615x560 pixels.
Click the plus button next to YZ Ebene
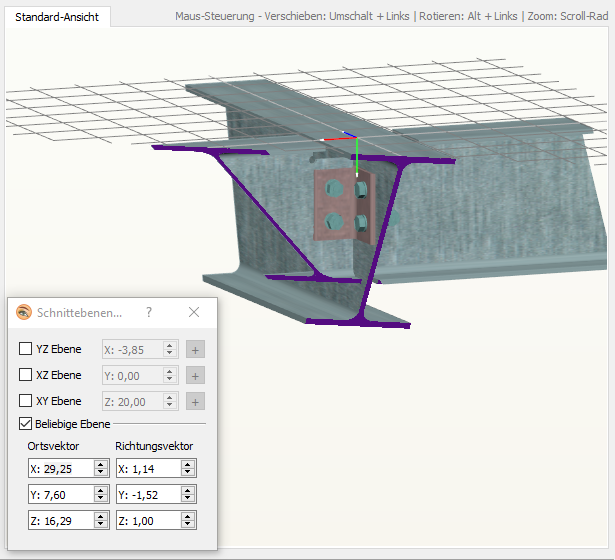196,349
